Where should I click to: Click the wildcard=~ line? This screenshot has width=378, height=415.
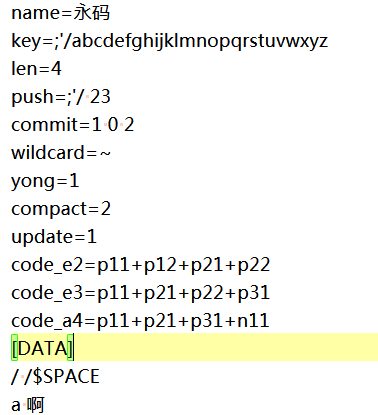point(61,153)
